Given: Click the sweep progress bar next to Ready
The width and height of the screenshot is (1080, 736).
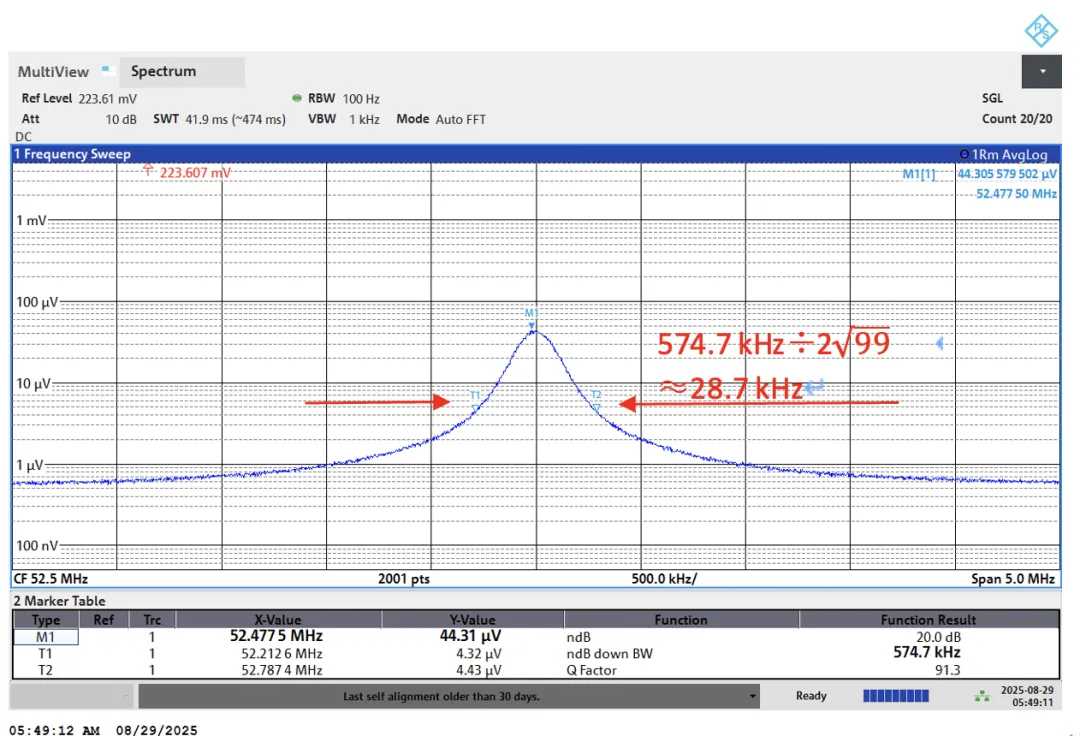Looking at the screenshot, I should point(895,696).
